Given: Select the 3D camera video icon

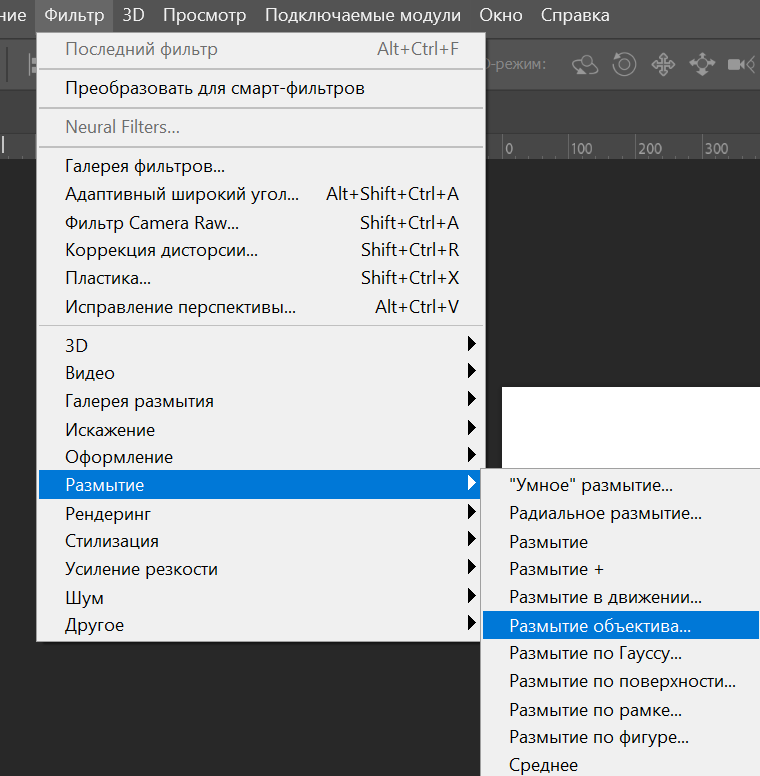Looking at the screenshot, I should click(741, 64).
